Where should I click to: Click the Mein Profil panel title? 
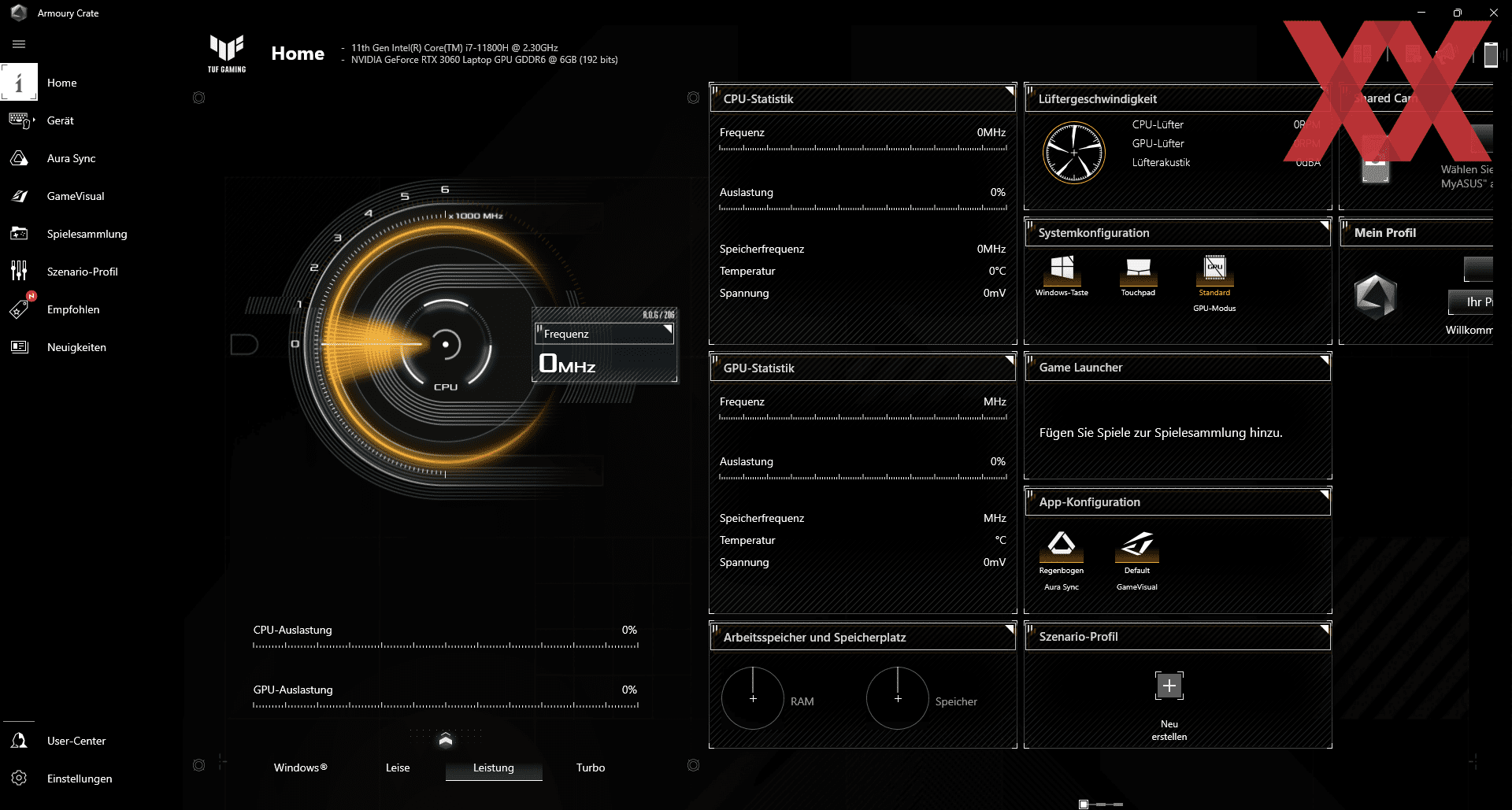[x=1384, y=233]
